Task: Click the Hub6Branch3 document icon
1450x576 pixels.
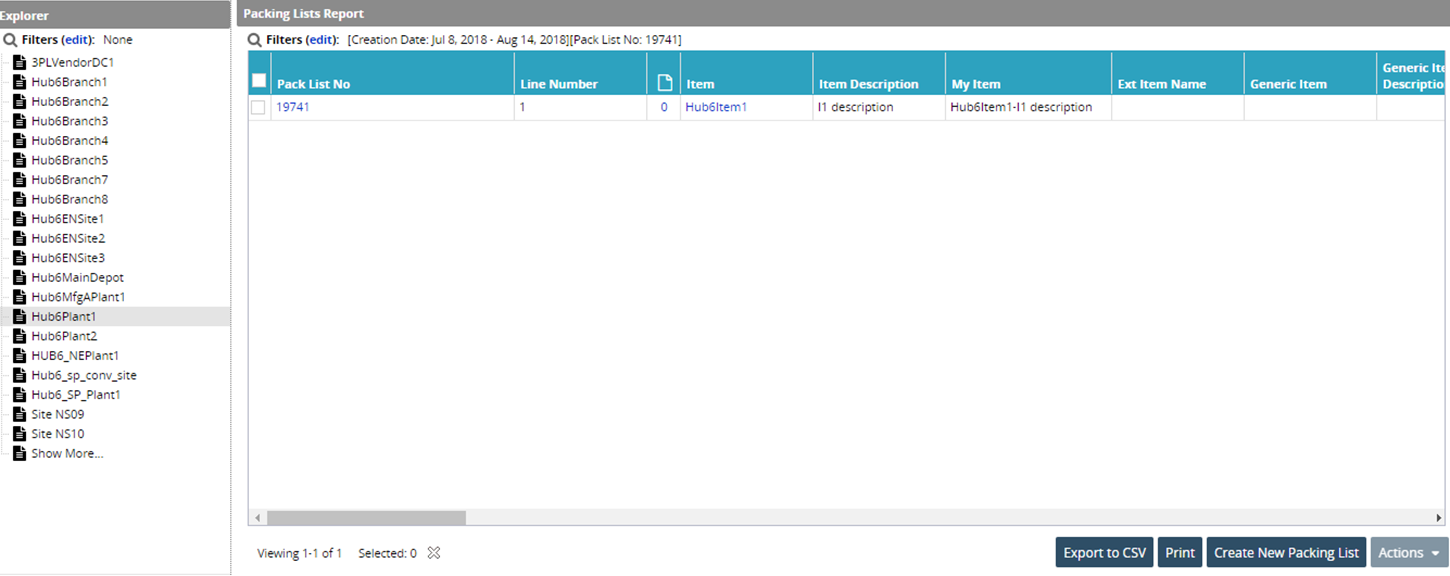Action: pyautogui.click(x=19, y=121)
